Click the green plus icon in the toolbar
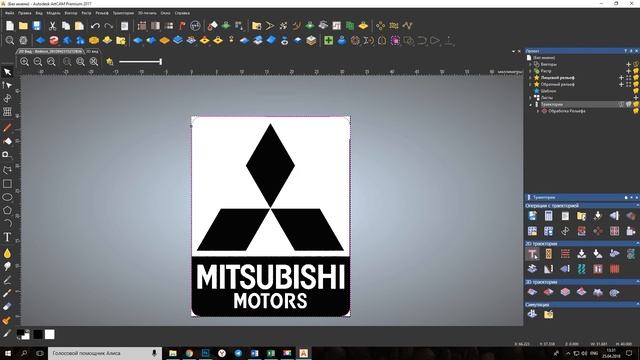The width and height of the screenshot is (640, 360). 328,40
